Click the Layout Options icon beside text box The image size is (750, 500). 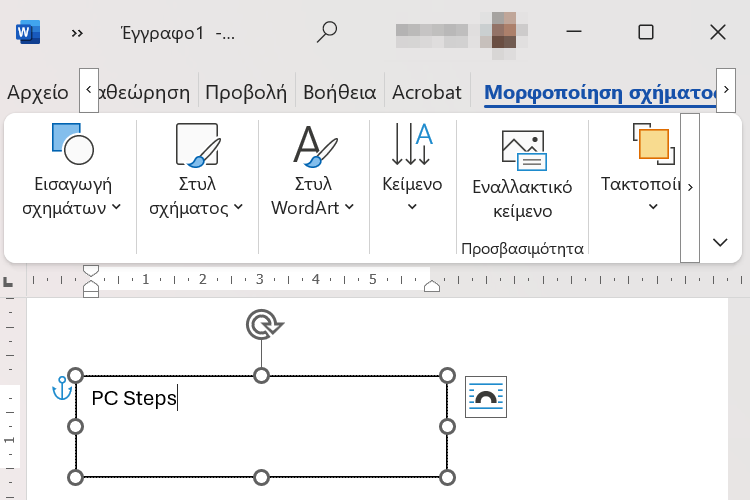[487, 397]
